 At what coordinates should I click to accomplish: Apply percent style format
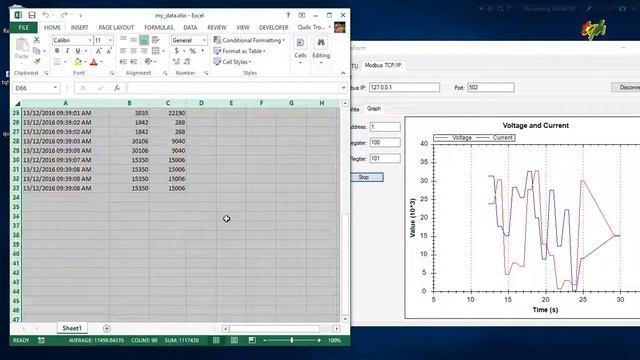click(192, 51)
